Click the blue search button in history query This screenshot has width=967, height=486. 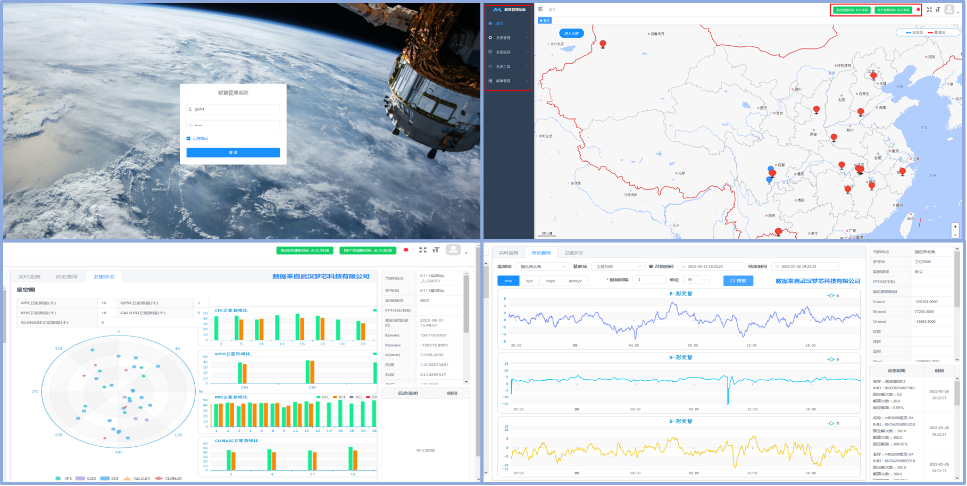coord(738,280)
